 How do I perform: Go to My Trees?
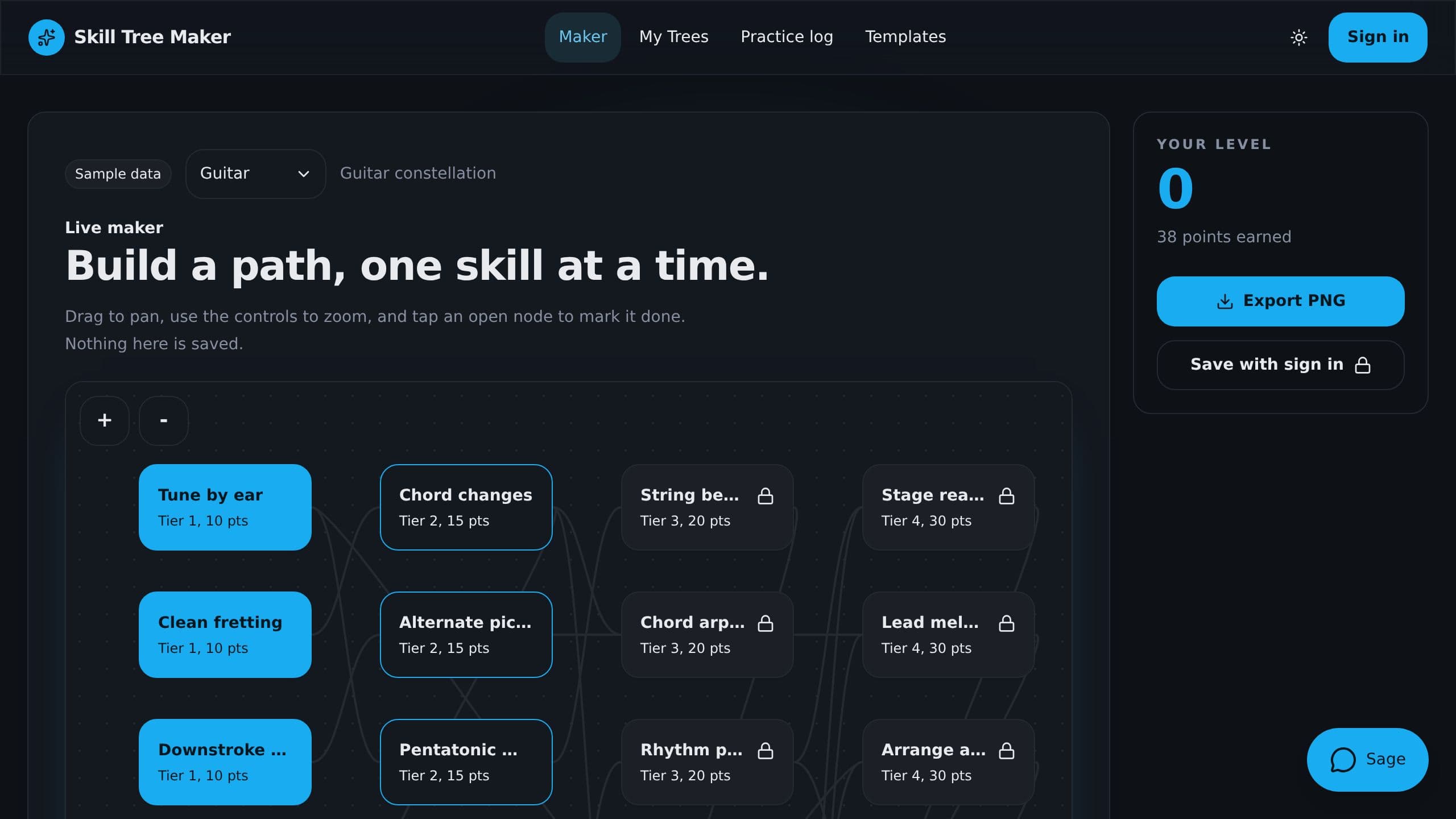(673, 38)
